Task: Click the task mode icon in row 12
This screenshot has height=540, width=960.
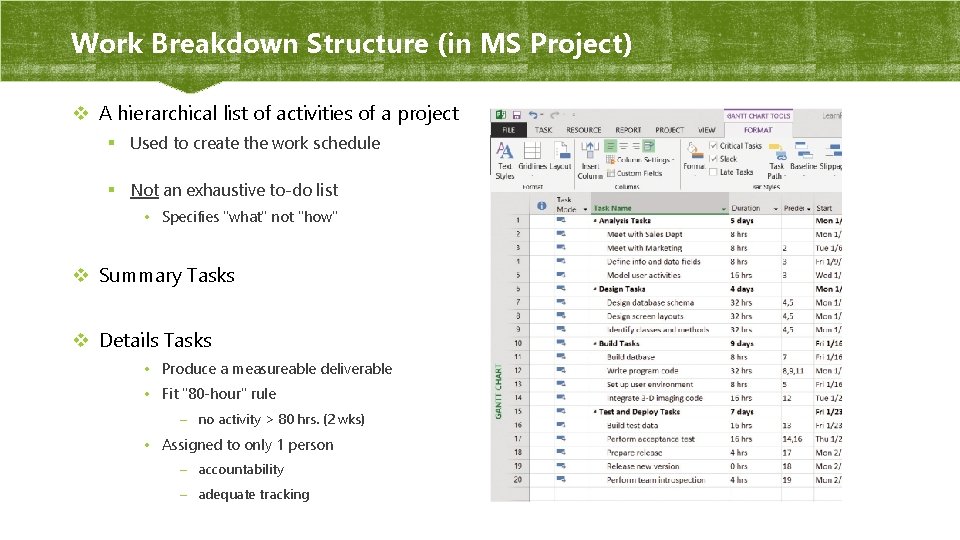Action: pos(561,370)
